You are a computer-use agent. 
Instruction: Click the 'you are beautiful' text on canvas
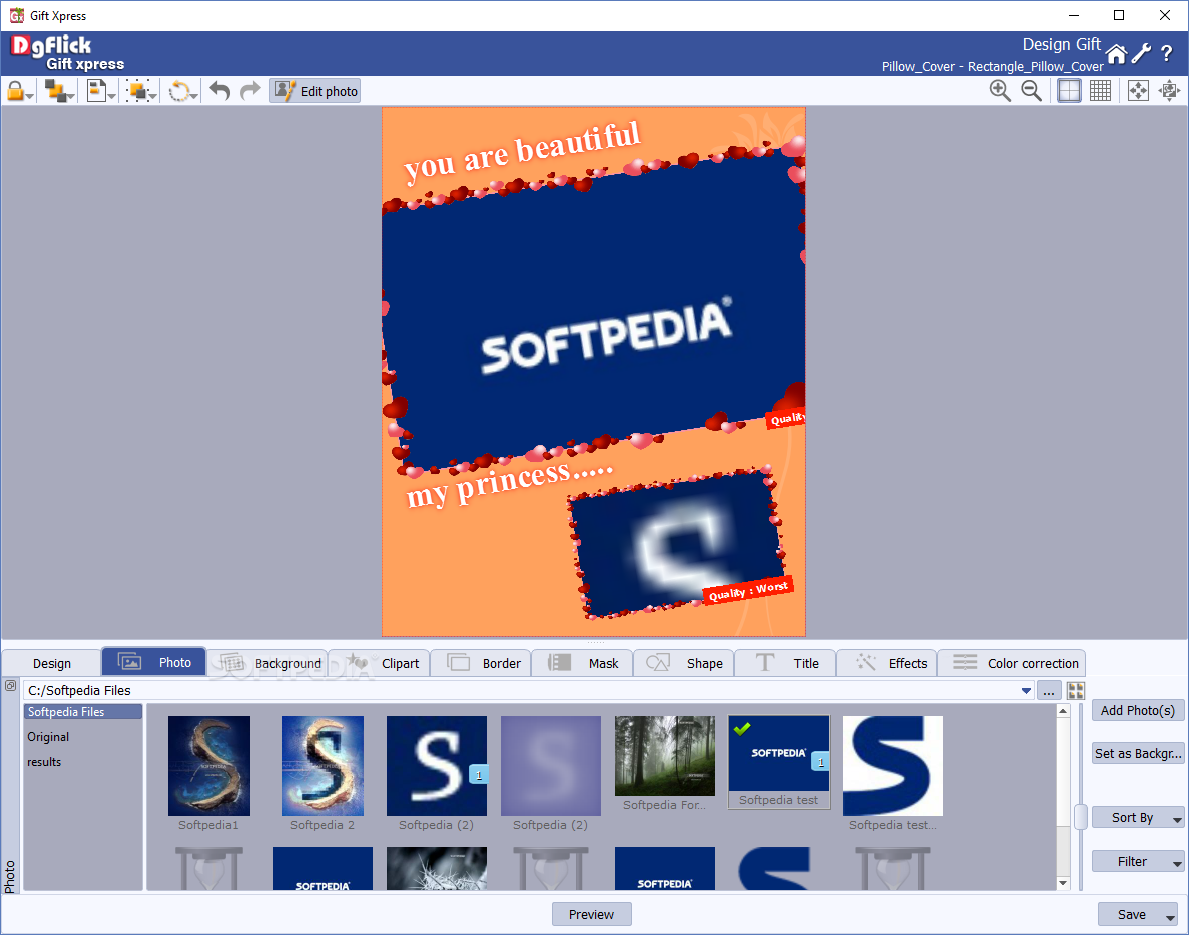522,151
